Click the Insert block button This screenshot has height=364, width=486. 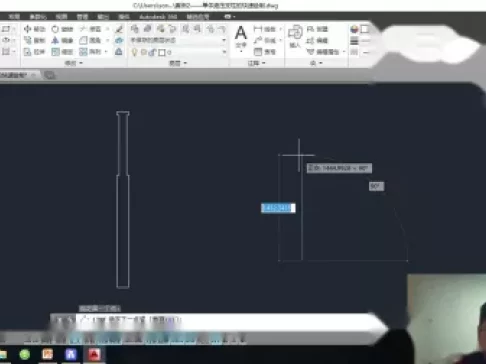pos(295,36)
